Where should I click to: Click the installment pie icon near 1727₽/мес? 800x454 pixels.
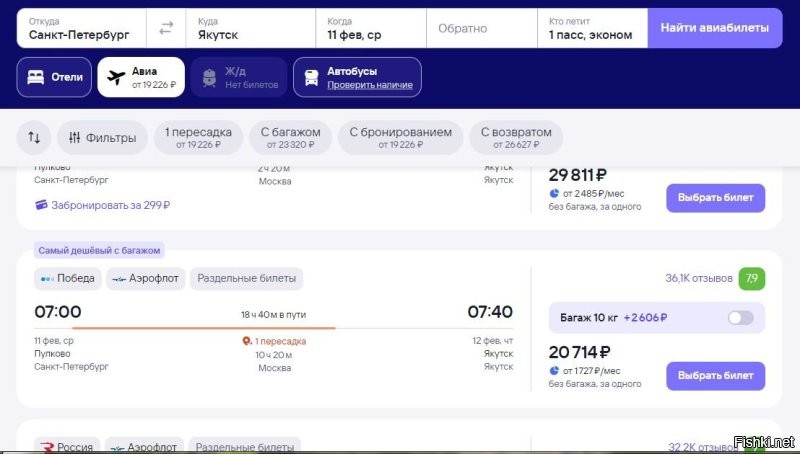point(554,370)
